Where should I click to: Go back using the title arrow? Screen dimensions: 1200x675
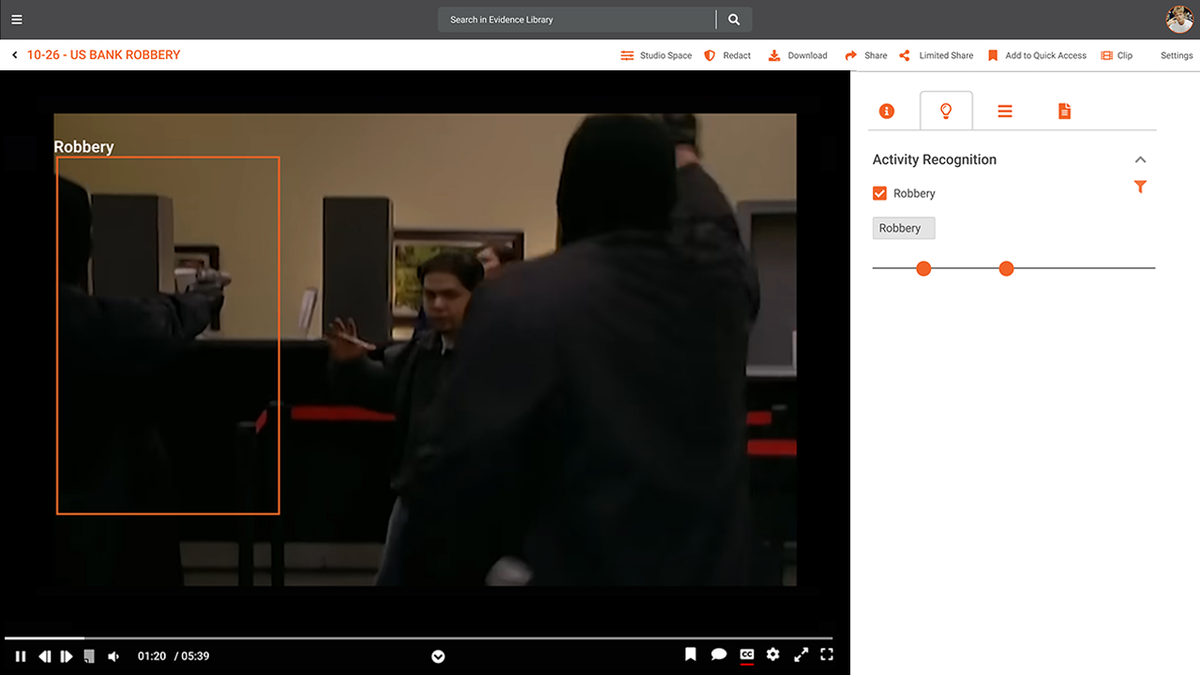15,55
